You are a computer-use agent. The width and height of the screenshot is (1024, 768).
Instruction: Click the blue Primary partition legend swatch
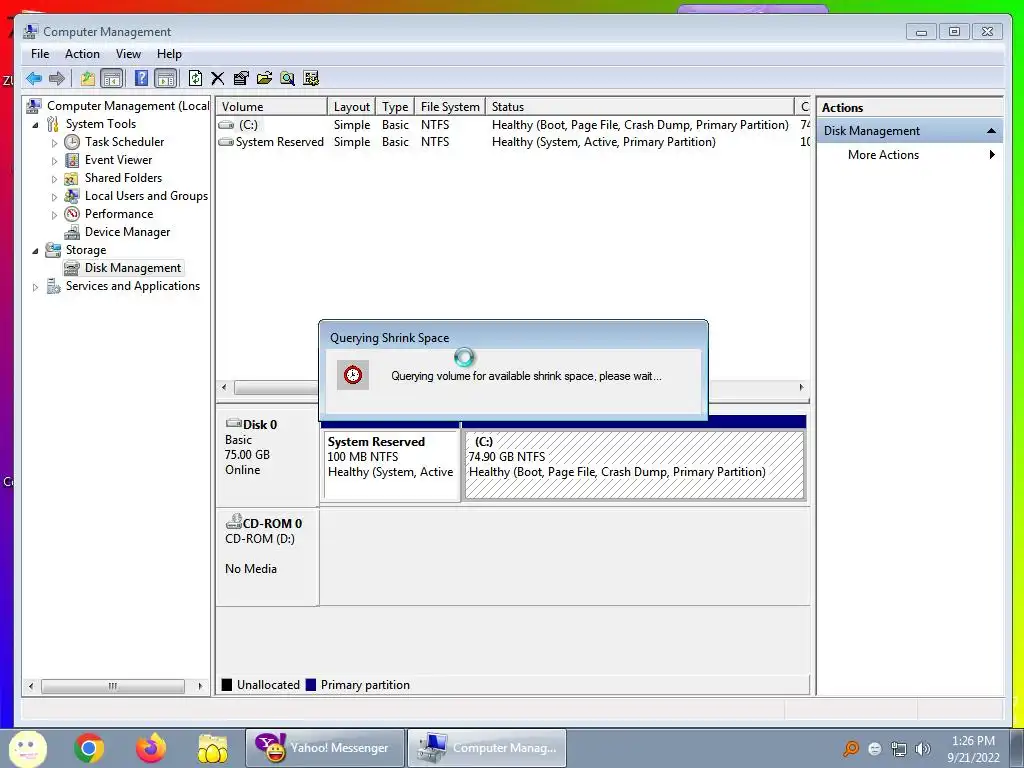311,685
